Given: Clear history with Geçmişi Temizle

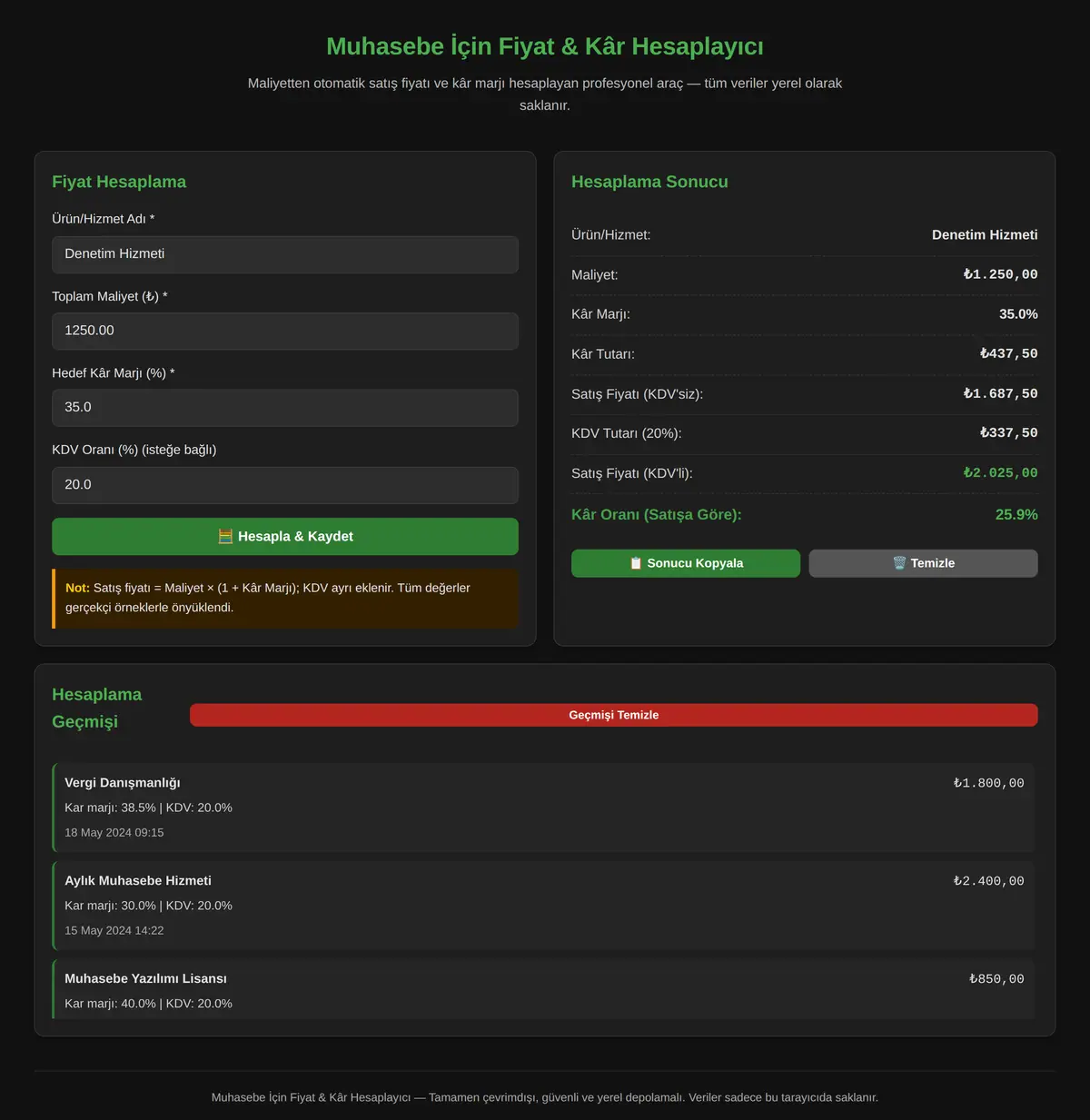Looking at the screenshot, I should (x=614, y=715).
